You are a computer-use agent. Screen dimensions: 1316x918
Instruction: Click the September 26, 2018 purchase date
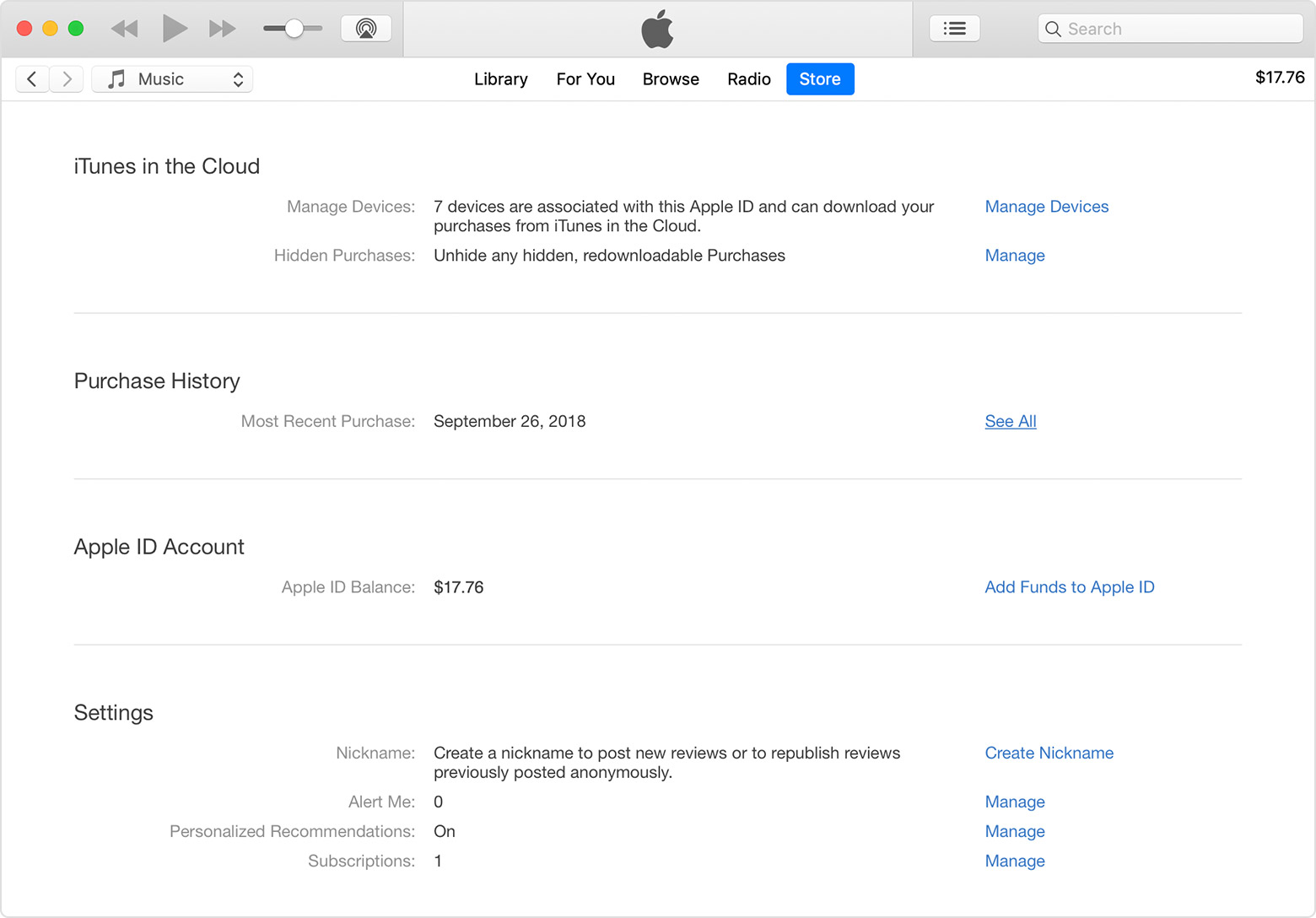pyautogui.click(x=510, y=421)
